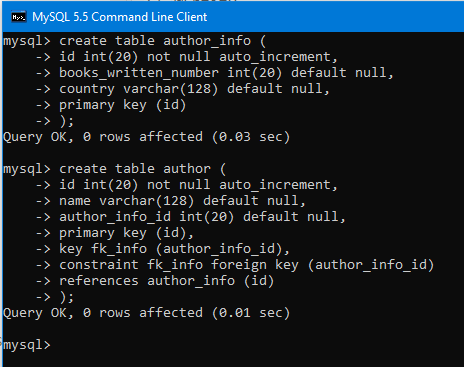Click 'Query OK' message showing 0.01 sec
Image resolution: width=464 pixels, height=367 pixels.
pyautogui.click(x=146, y=313)
